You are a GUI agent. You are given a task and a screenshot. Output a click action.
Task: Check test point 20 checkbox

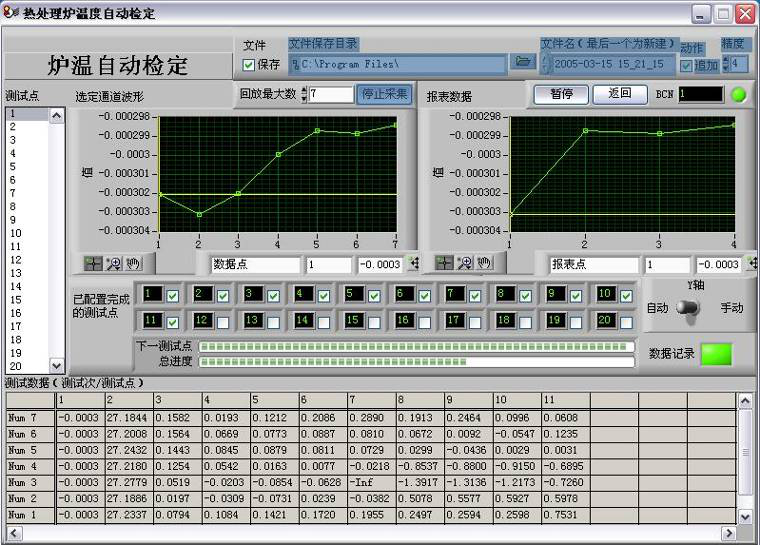tap(626, 322)
